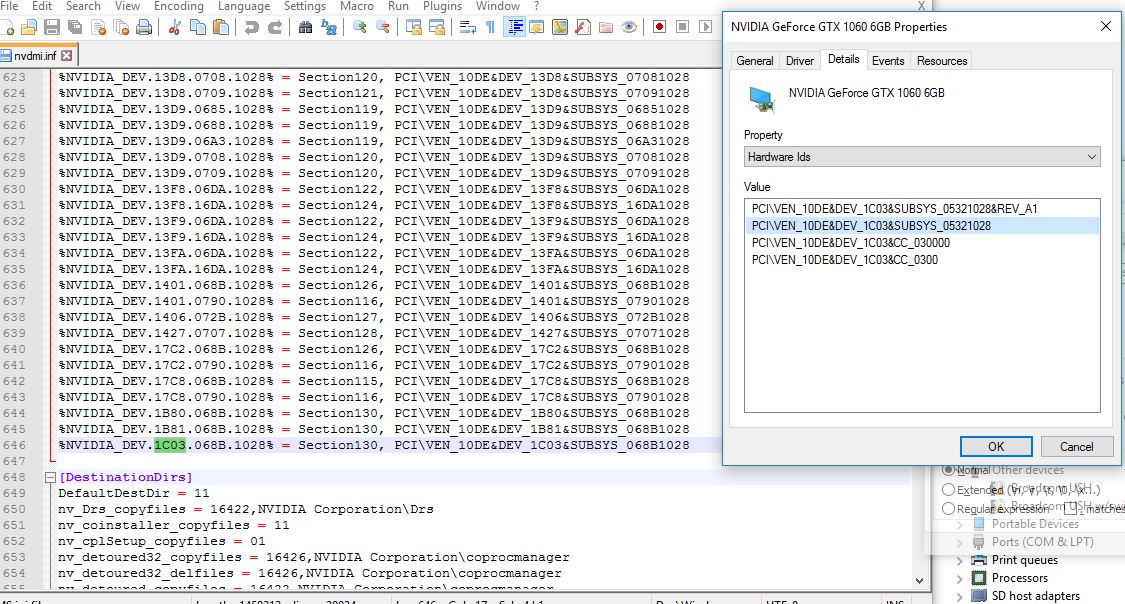Click the Undo arrow icon
This screenshot has width=1125, height=604.
point(251,27)
